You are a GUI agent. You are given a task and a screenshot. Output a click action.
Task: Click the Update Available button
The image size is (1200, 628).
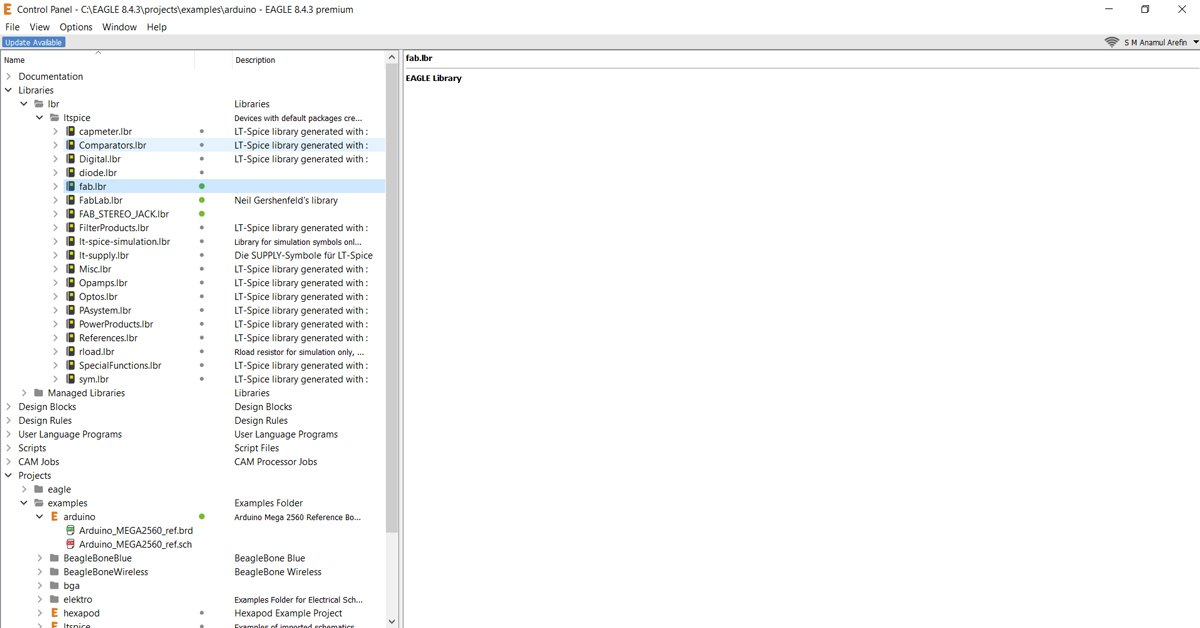point(34,42)
